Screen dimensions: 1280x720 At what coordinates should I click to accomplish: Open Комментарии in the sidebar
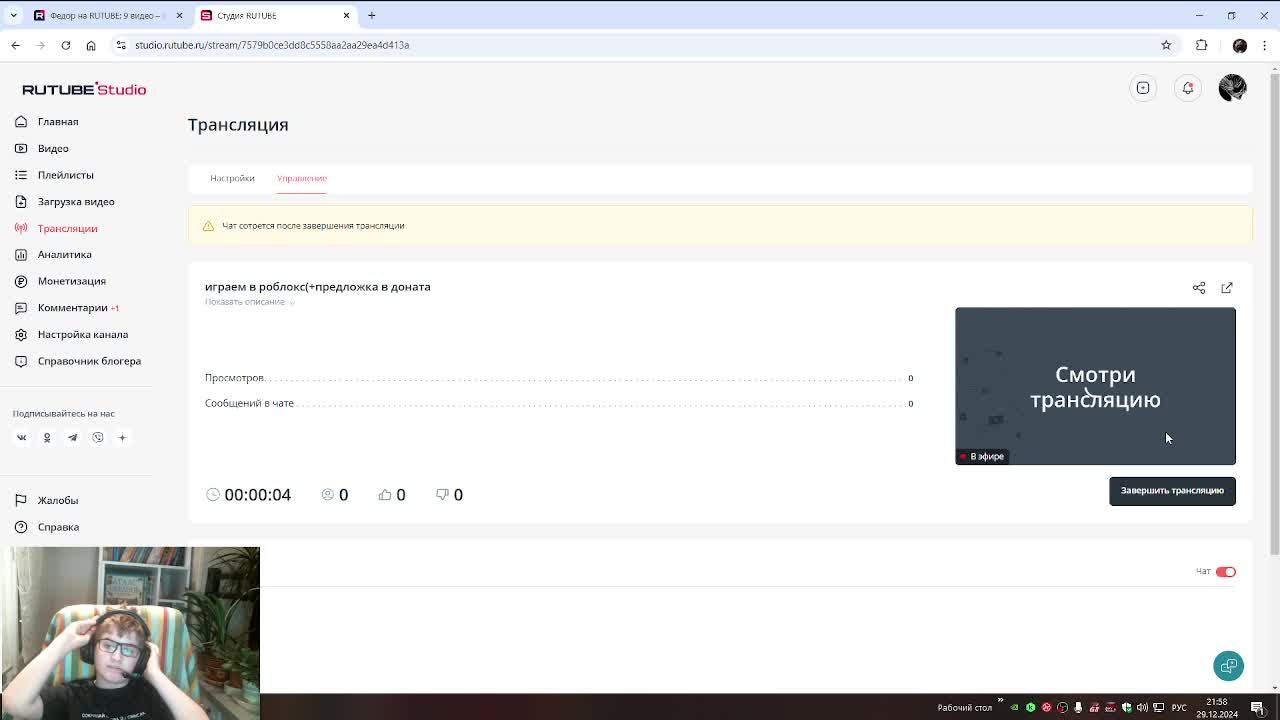(x=72, y=308)
